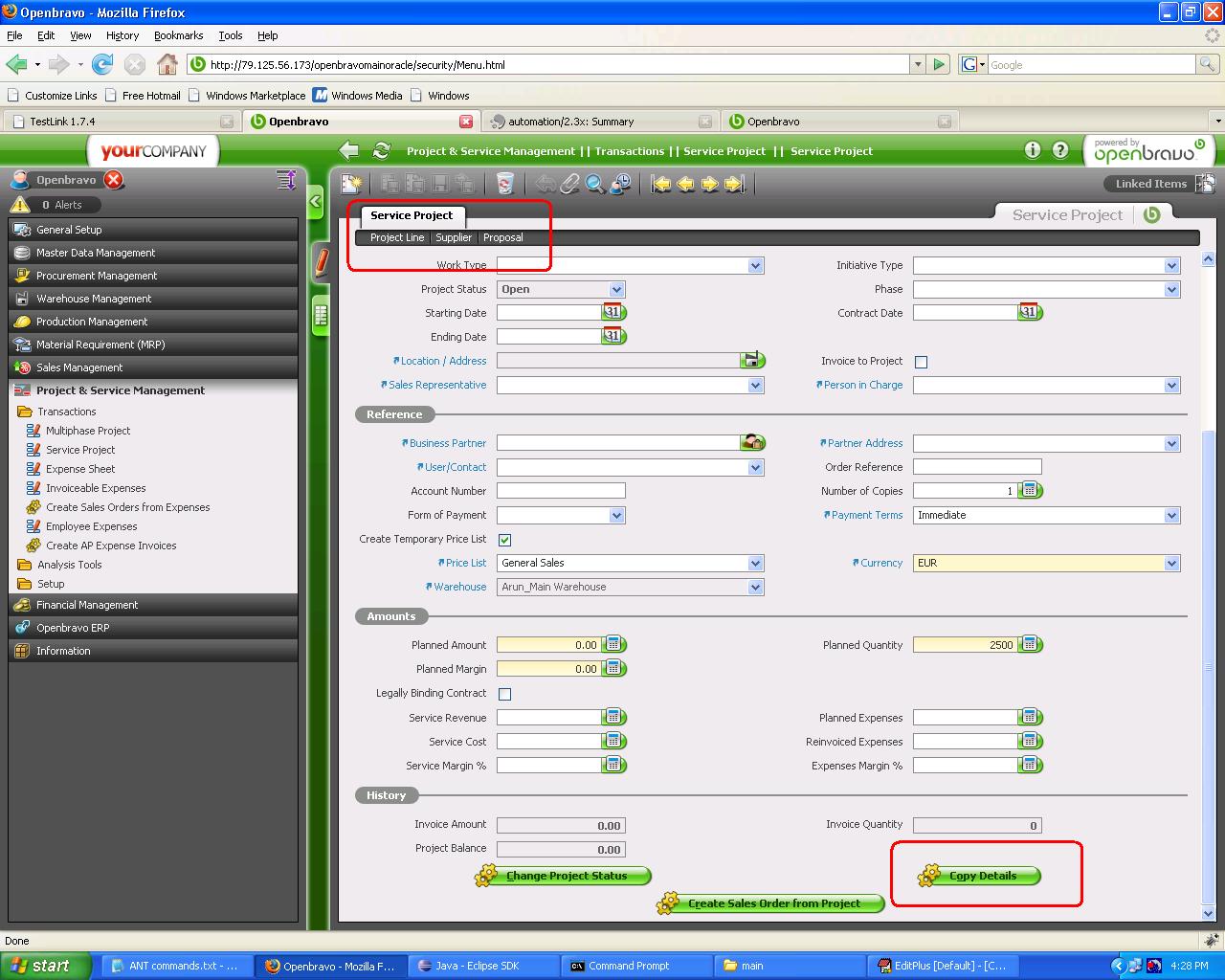Image resolution: width=1225 pixels, height=980 pixels.
Task: Open the Project Status dropdown
Action: point(616,289)
